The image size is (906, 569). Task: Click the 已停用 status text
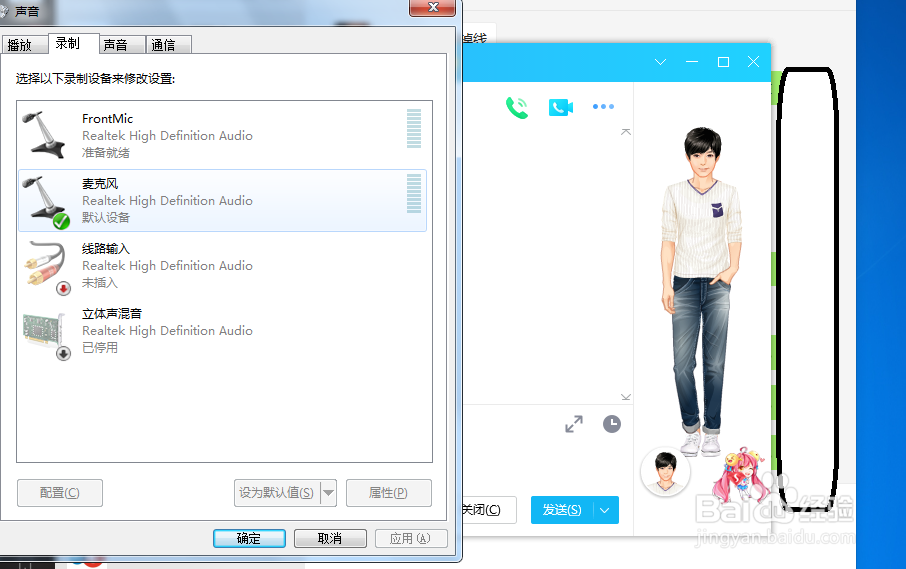(x=99, y=347)
